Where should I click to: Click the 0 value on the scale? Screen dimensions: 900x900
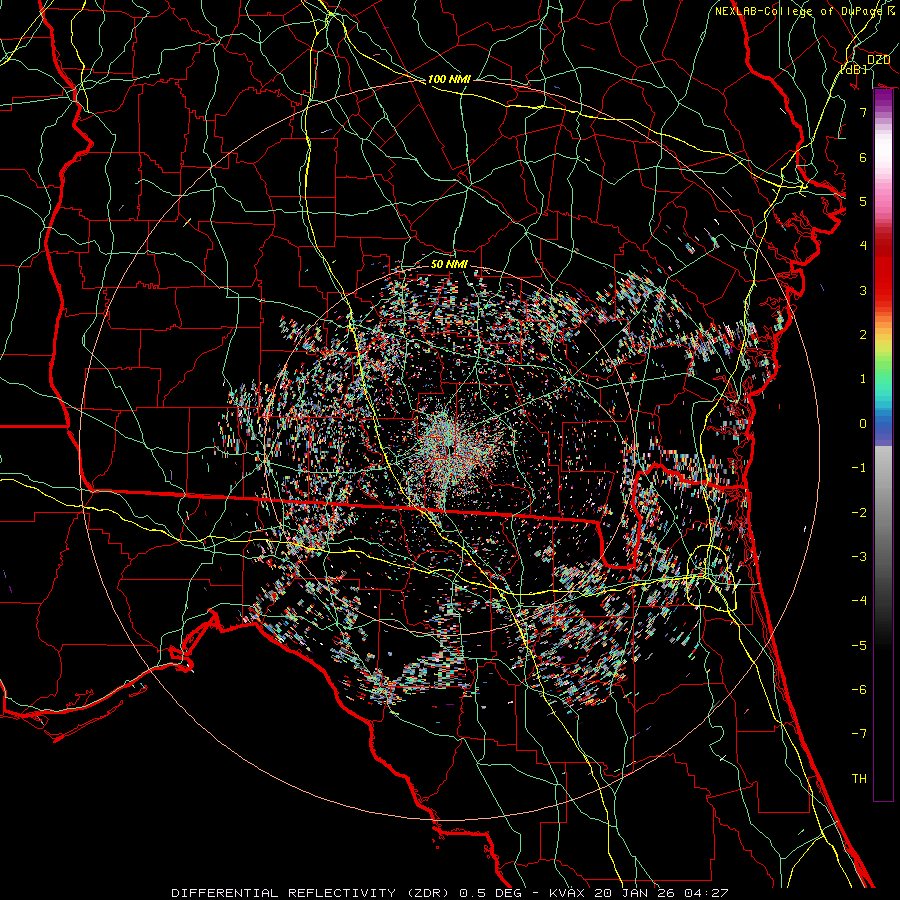click(x=863, y=424)
